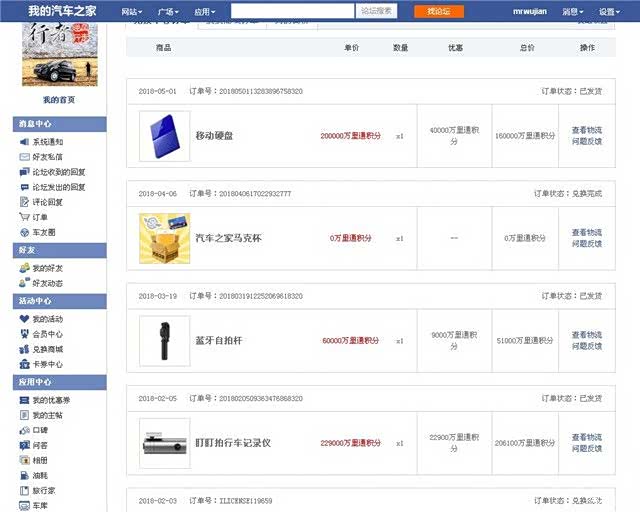The width and height of the screenshot is (640, 512).
Task: Open the 汽车之家马克杯 product name
Action: (229, 238)
